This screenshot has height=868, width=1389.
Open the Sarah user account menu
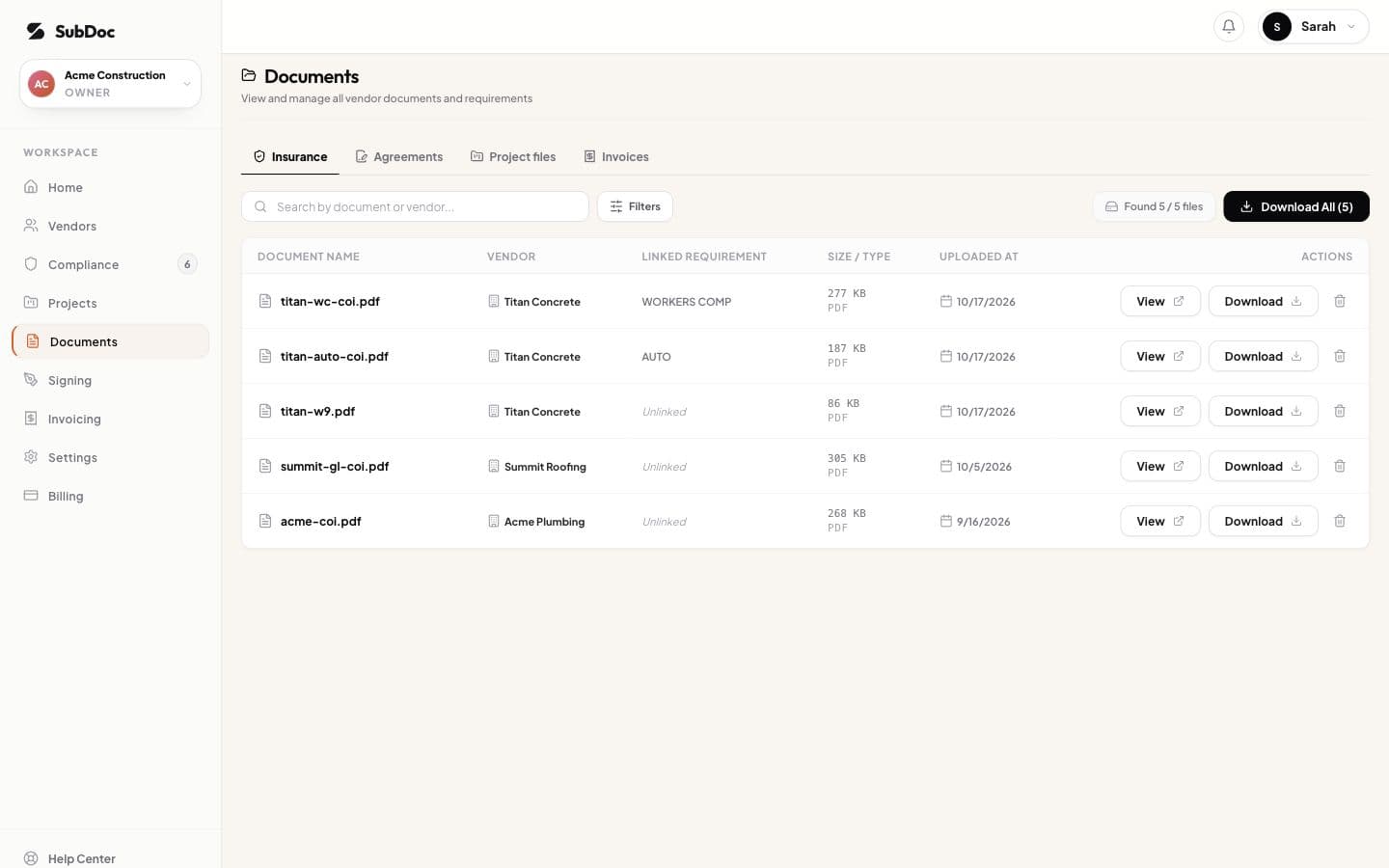click(x=1314, y=26)
